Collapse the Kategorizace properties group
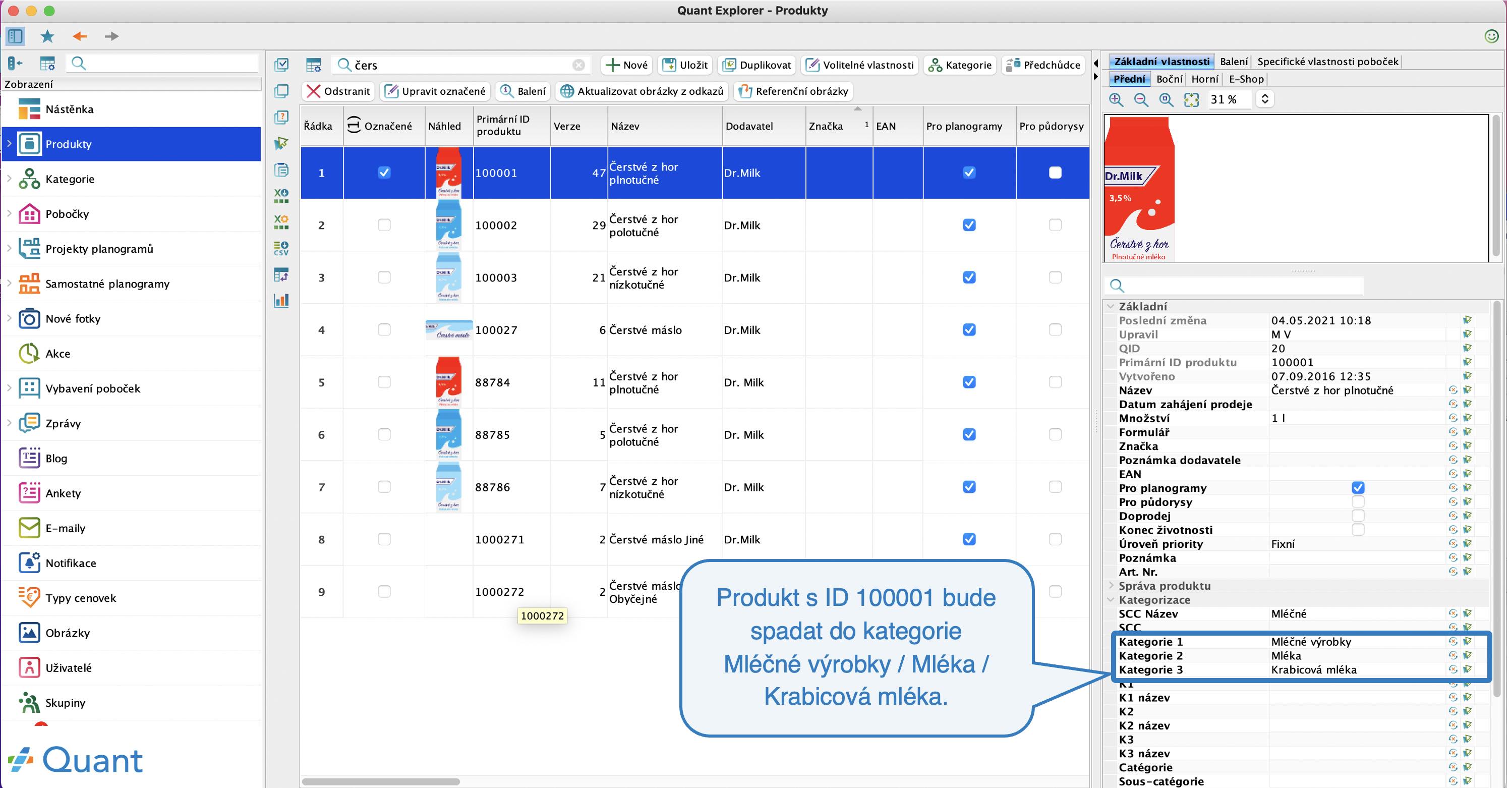1512x788 pixels. [1111, 599]
